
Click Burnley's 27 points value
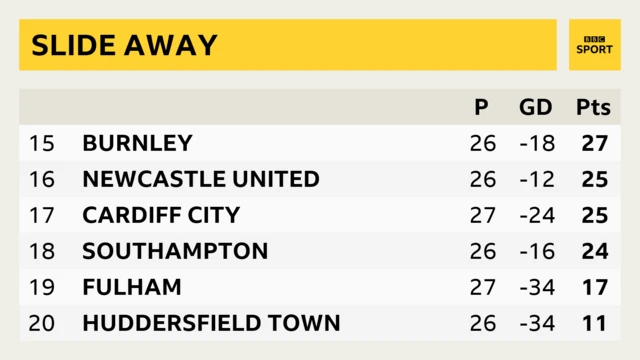595,143
